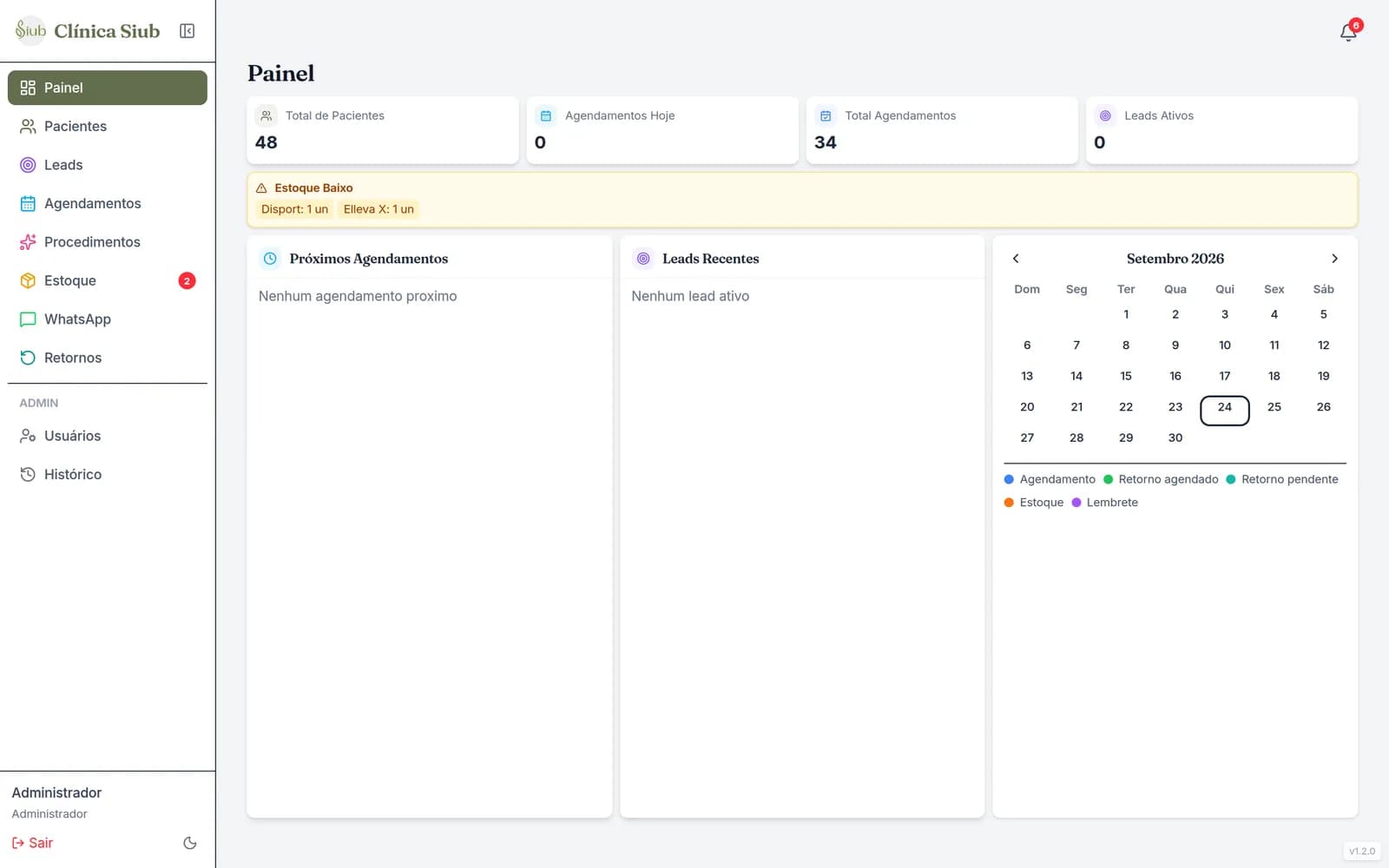The width and height of the screenshot is (1389, 868).
Task: Click the Pacientes people icon
Action: pyautogui.click(x=28, y=127)
